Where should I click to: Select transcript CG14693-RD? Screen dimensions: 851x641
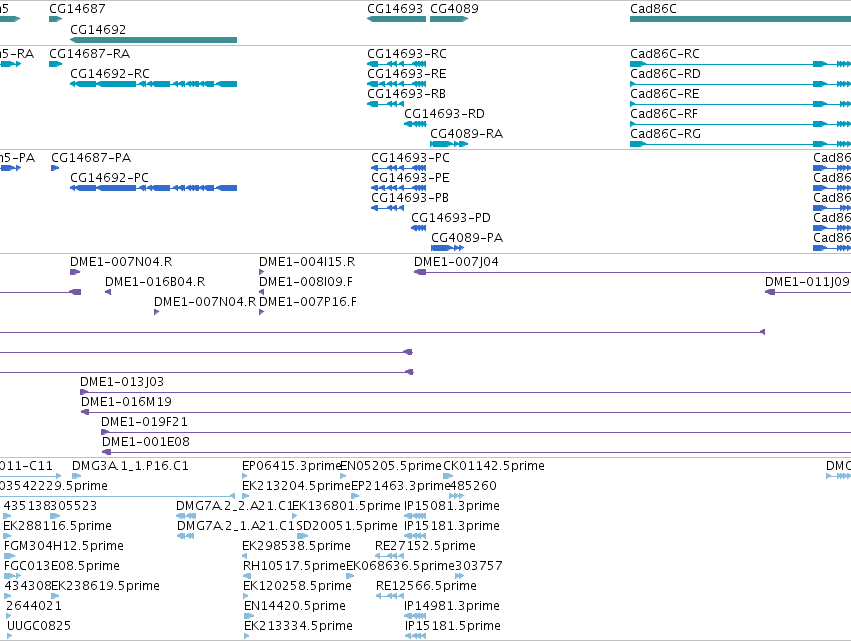click(444, 114)
